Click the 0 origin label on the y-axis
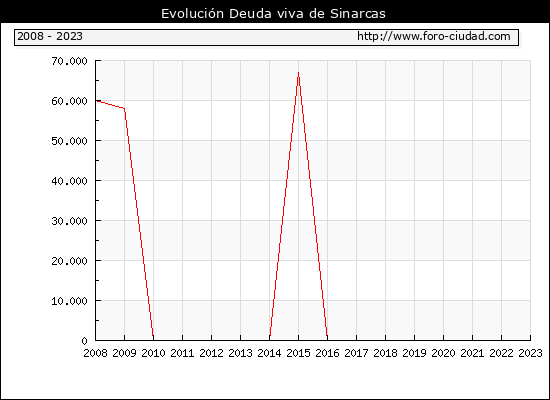Screen dimensions: 550x400 (x=84, y=341)
